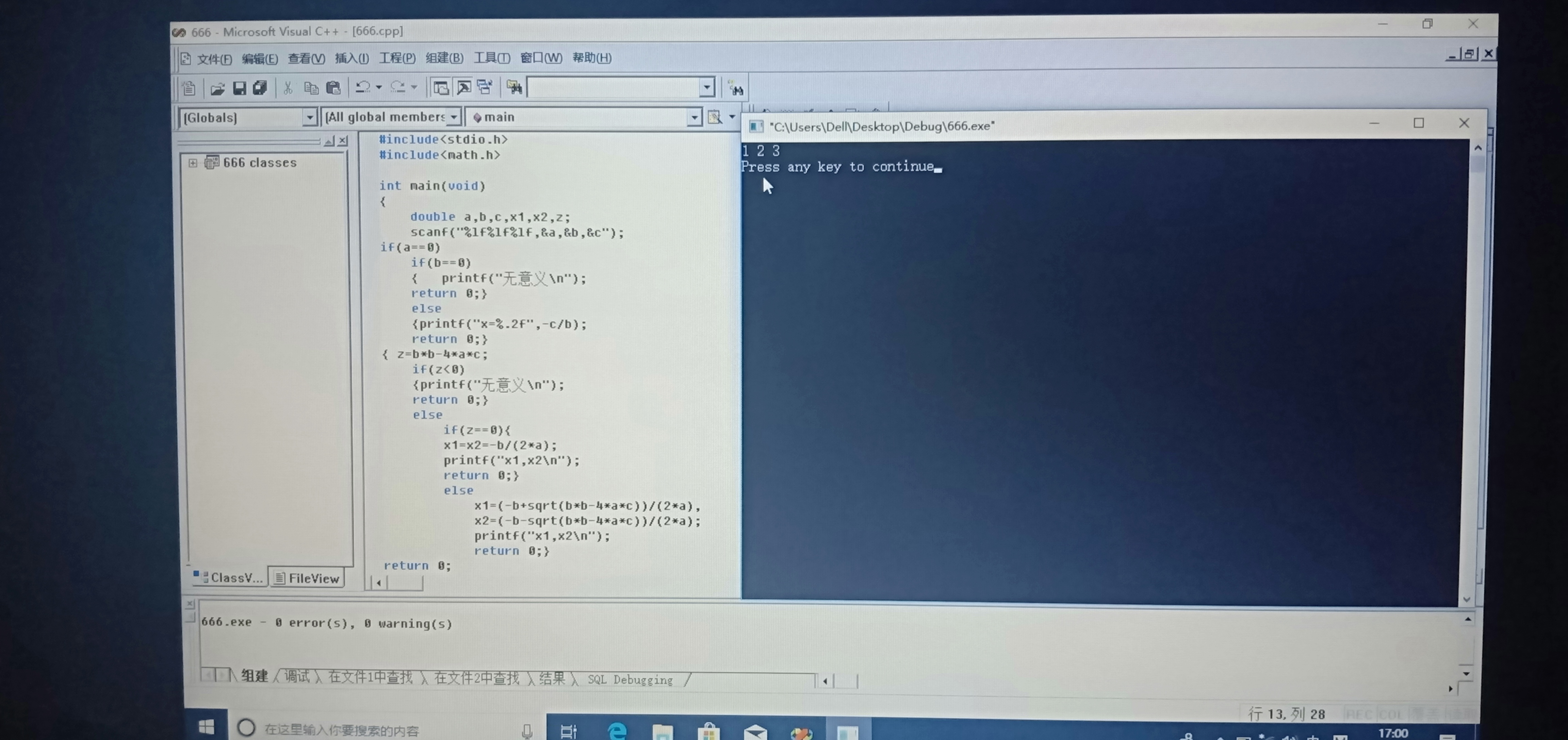This screenshot has height=740, width=1568.
Task: Switch to the FileView tab
Action: tap(307, 578)
